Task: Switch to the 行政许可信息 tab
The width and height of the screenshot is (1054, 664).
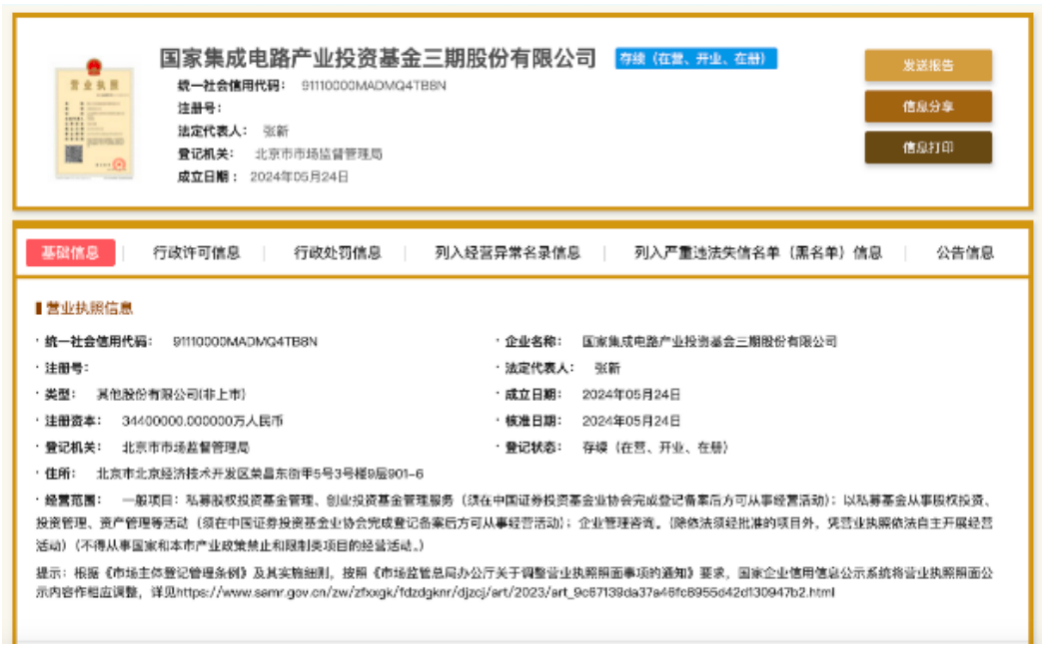Action: point(196,253)
